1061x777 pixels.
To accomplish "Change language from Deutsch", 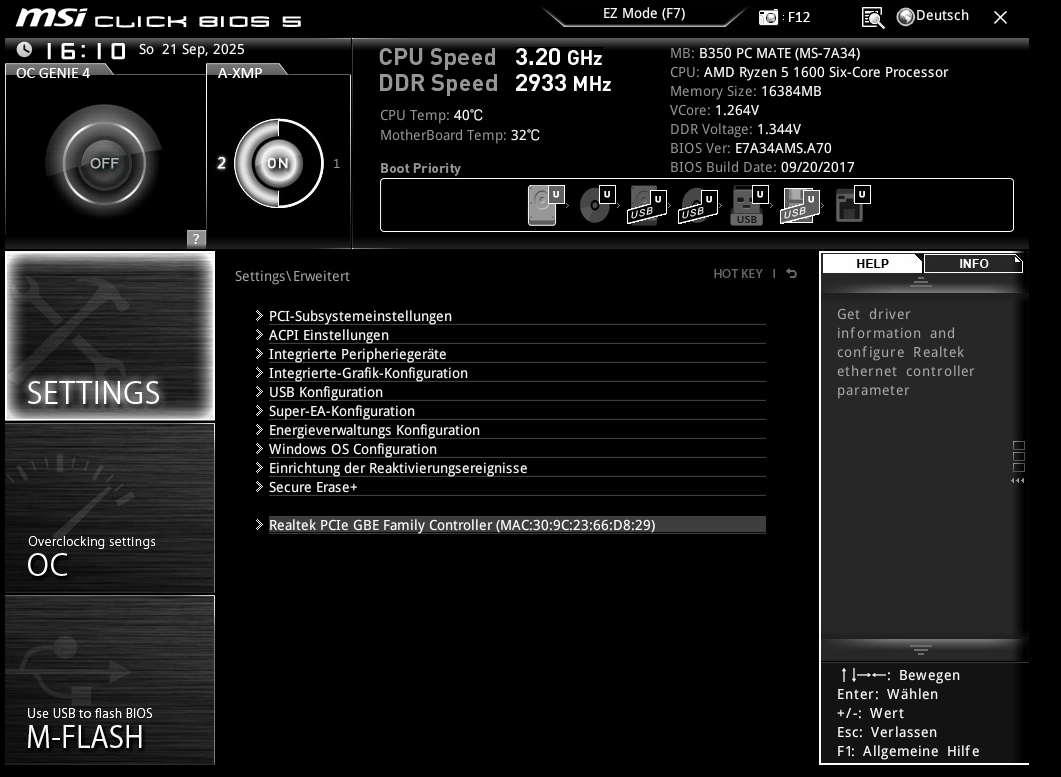I will pos(942,16).
